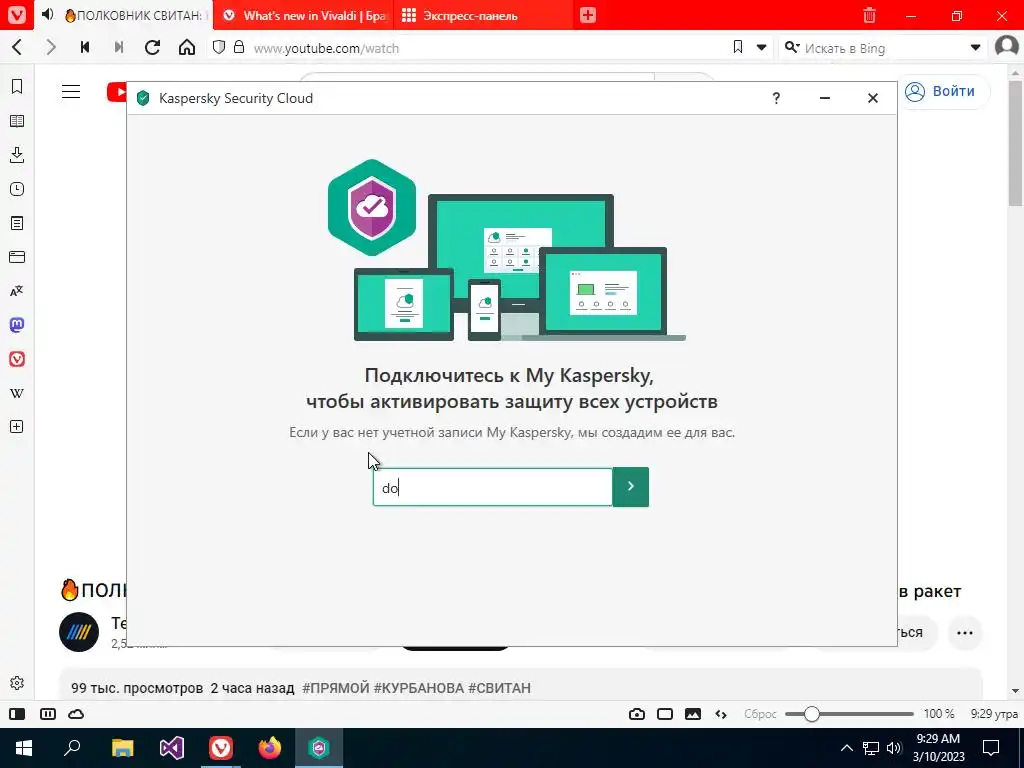Screen dimensions: 1024x768
Task: Open Visual Studio from the taskbar
Action: coord(172,748)
